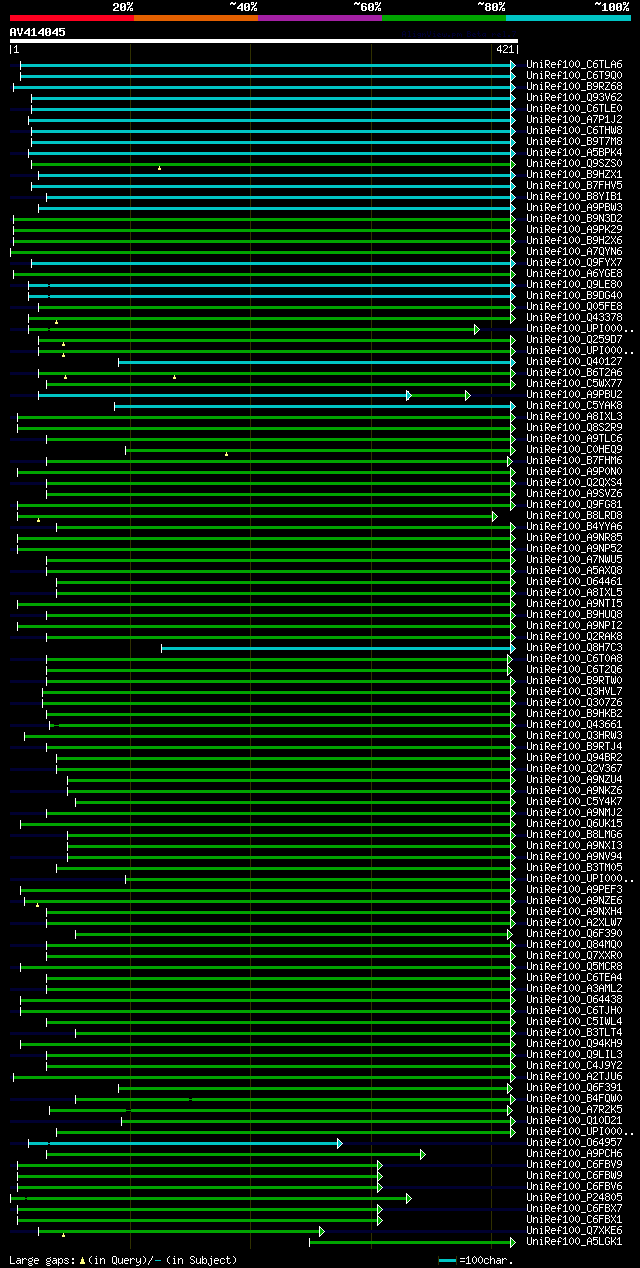Select label UniRef100_Q9FYX7
Screen dimensions: 640x1268
coord(574,263)
